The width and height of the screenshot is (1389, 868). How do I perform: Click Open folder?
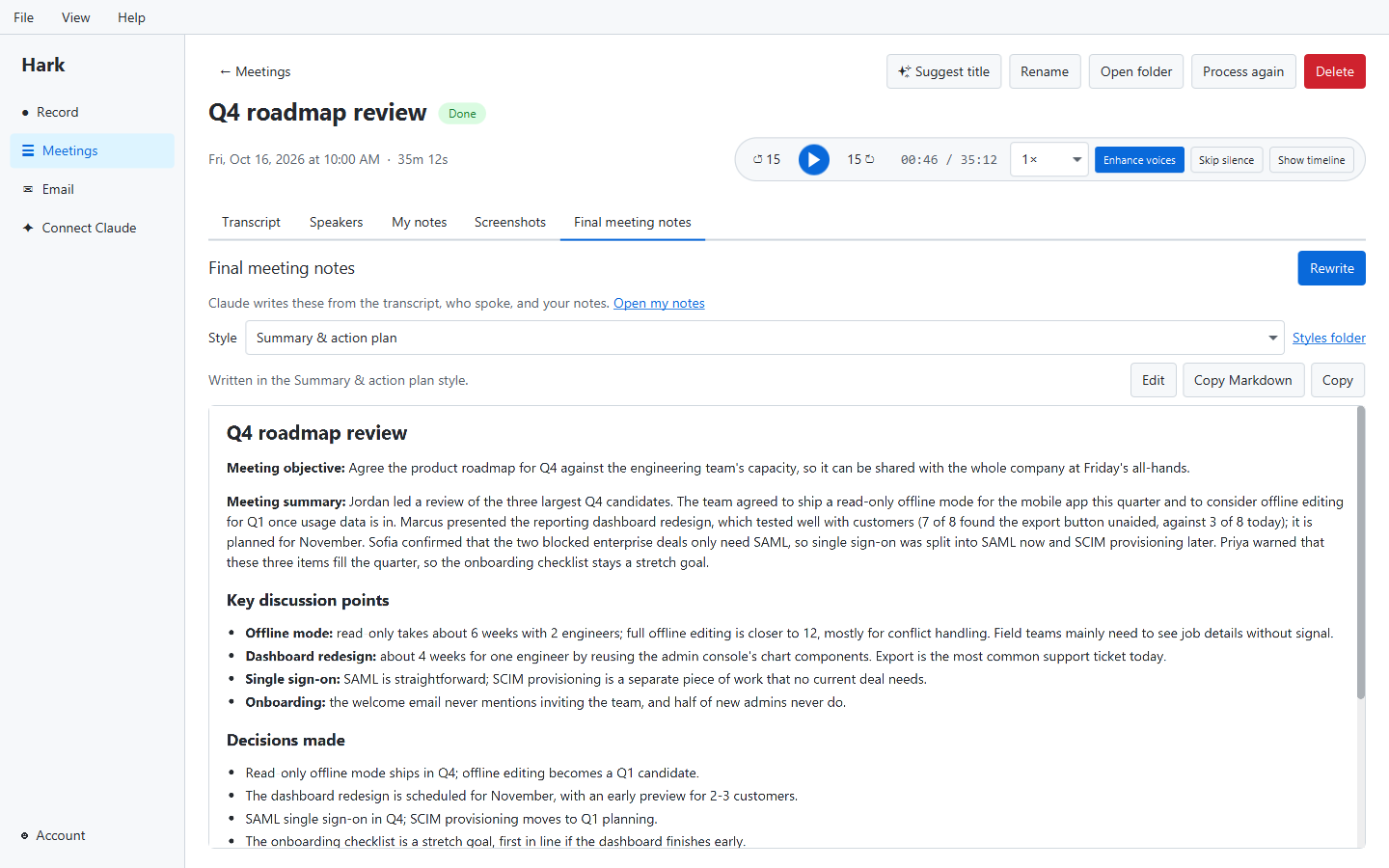(1136, 71)
